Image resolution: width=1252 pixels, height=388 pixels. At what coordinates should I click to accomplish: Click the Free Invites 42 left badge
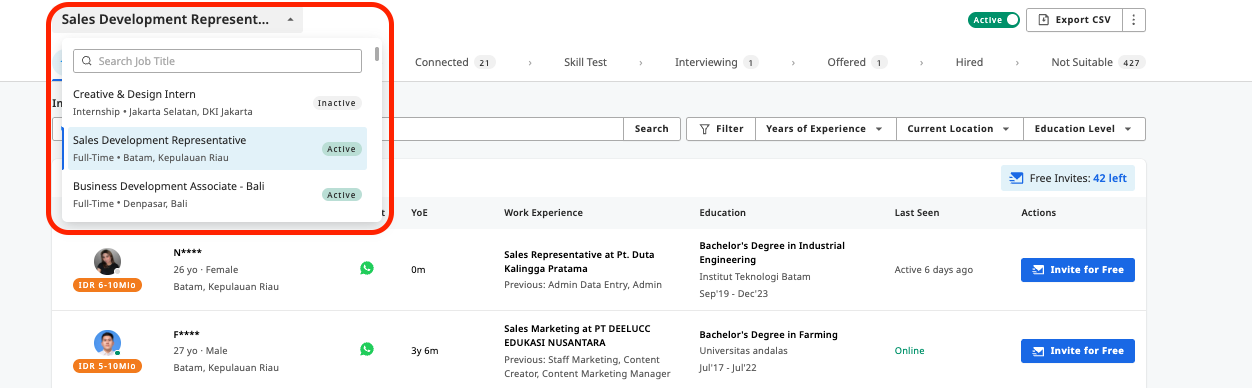tap(1068, 179)
